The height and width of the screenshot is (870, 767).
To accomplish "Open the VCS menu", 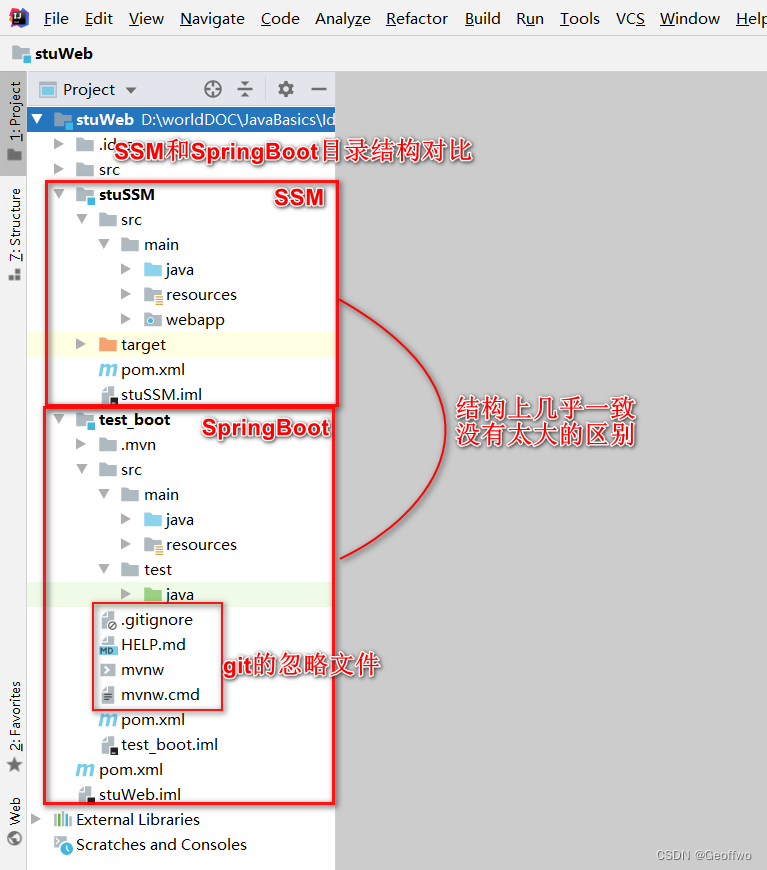I will tap(630, 19).
